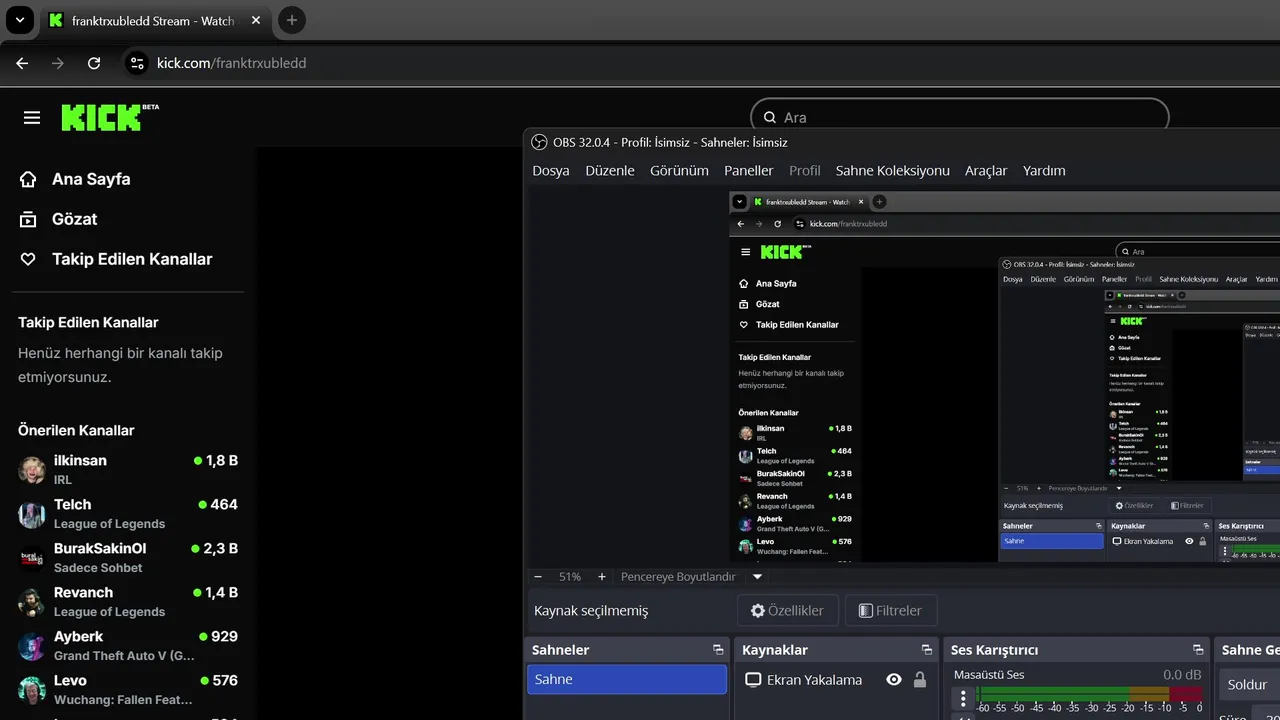Viewport: 1280px width, 720px height.
Task: Open the Profil menu in OBS
Action: click(805, 171)
